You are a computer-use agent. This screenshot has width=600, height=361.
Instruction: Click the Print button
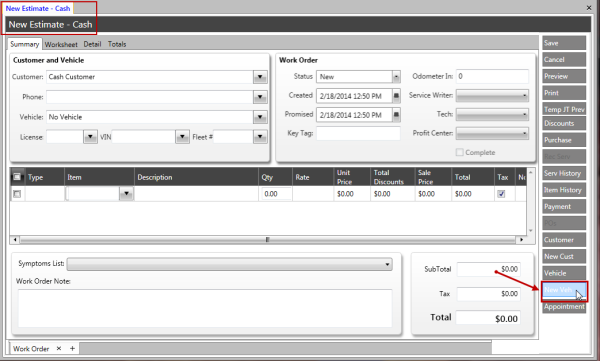[564, 93]
